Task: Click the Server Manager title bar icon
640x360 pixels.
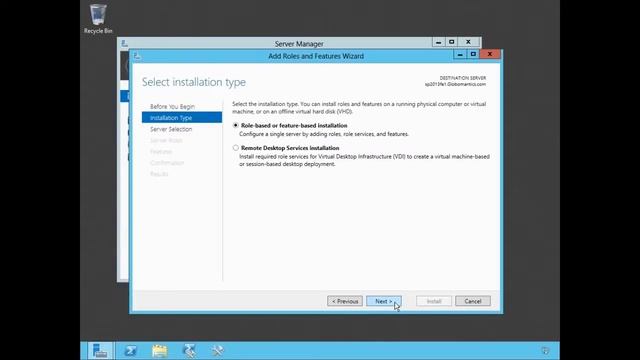Action: pos(124,43)
